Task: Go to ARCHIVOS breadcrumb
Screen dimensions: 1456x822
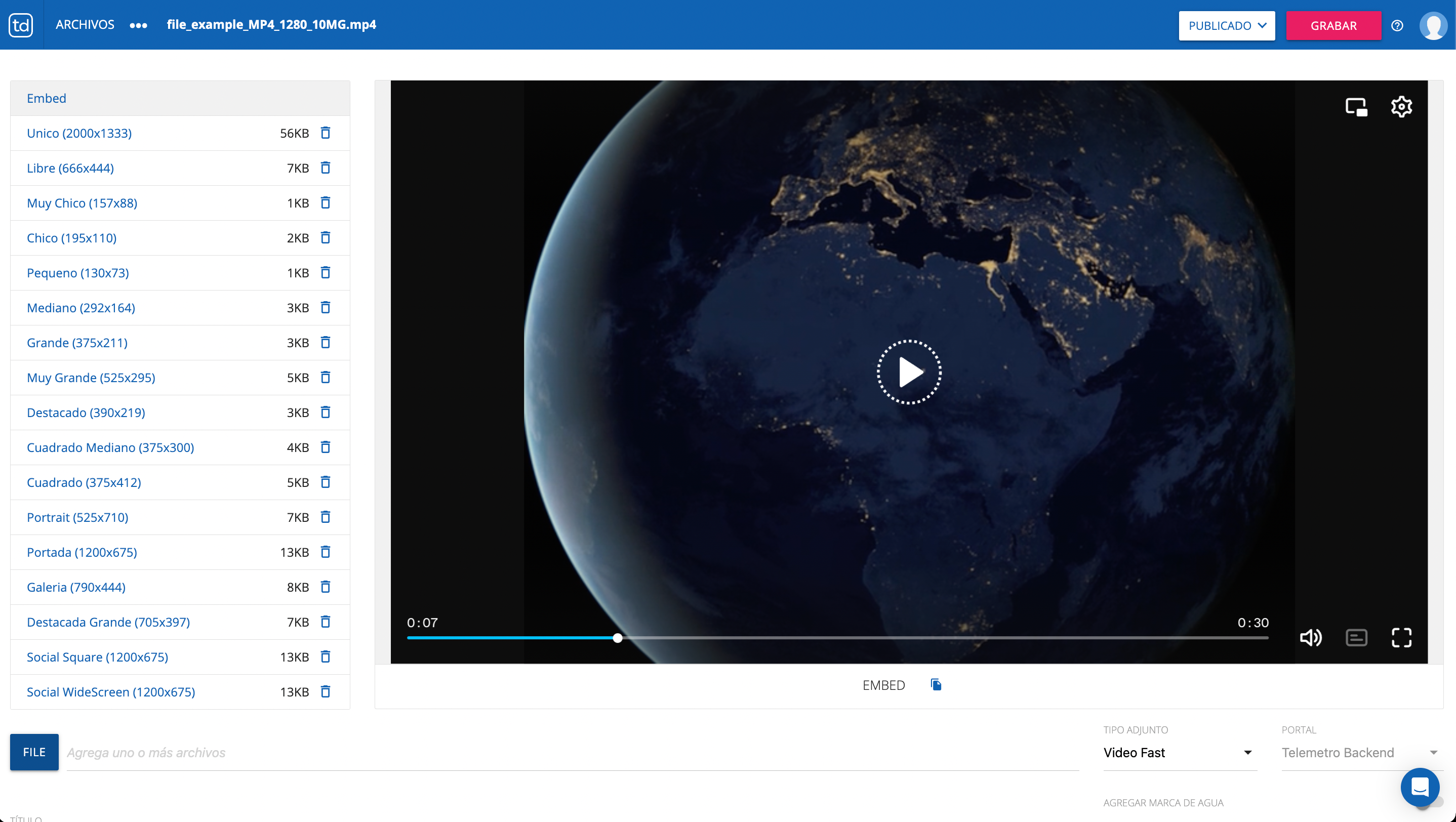Action: (x=85, y=25)
